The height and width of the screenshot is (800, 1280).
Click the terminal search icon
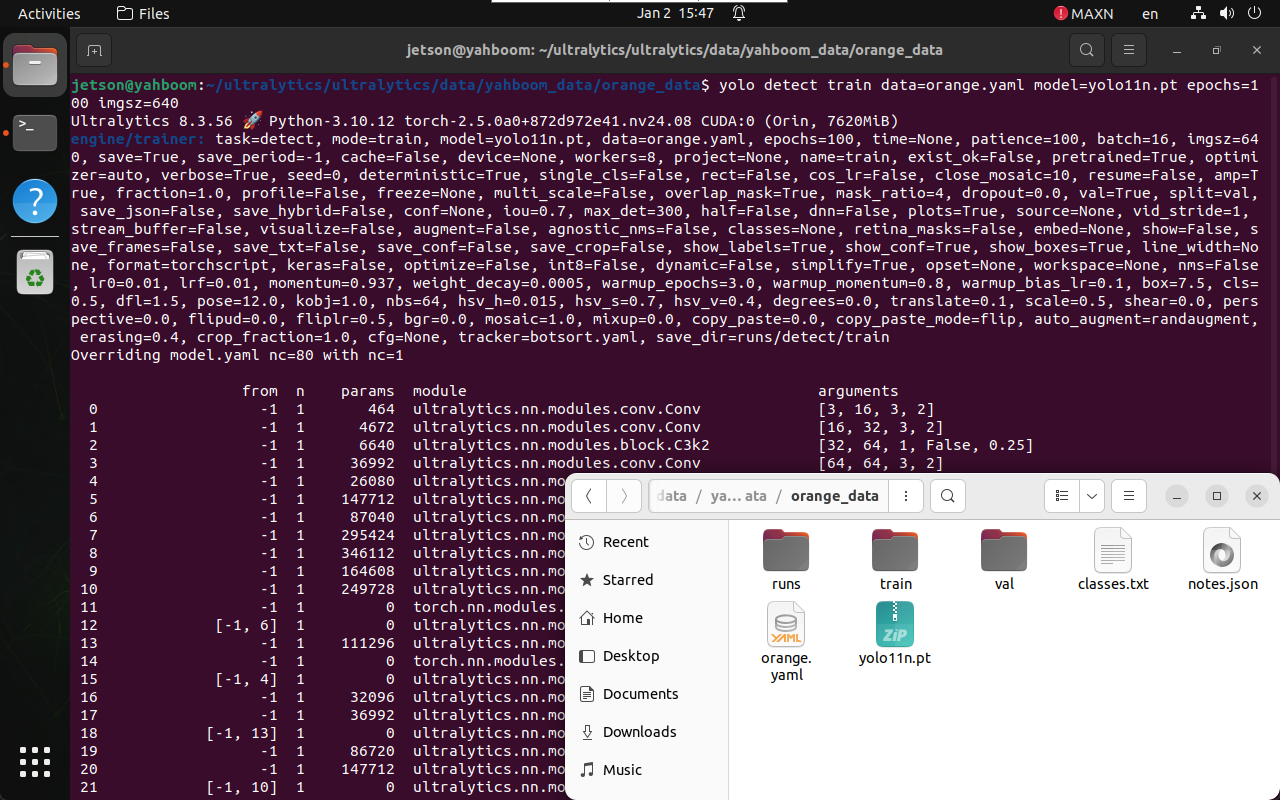[x=1086, y=50]
